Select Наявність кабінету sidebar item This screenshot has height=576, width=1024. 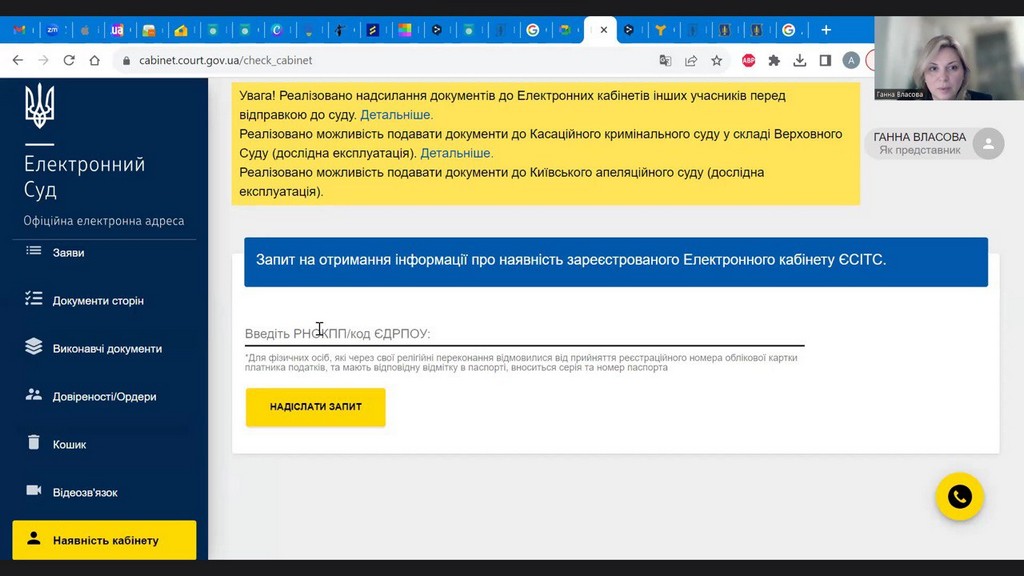104,540
